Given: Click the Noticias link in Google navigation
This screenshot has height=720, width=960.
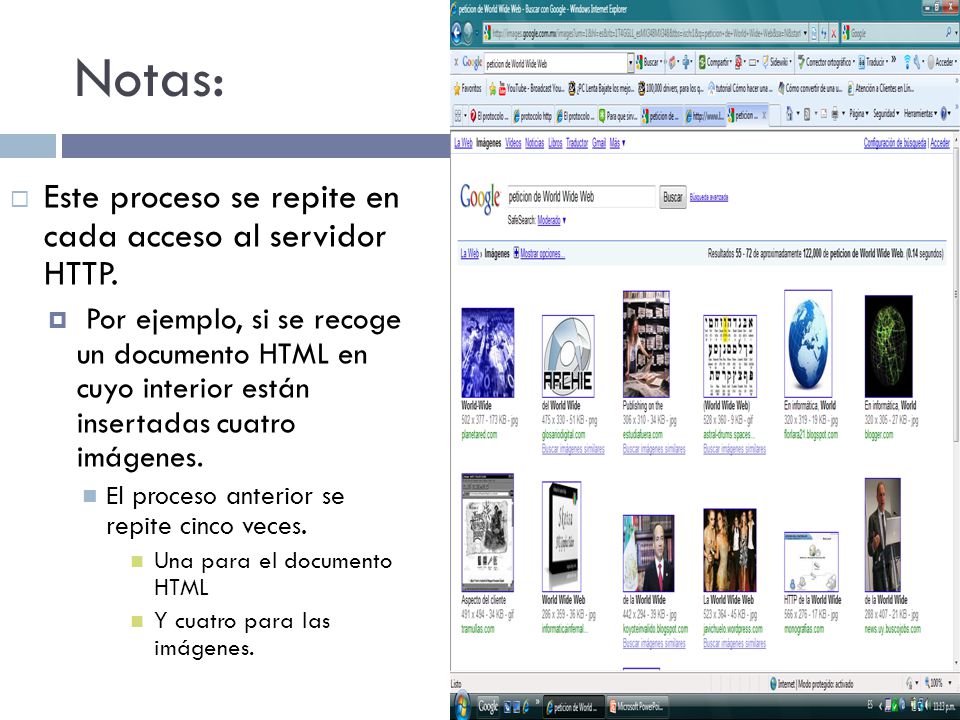Looking at the screenshot, I should point(534,143).
